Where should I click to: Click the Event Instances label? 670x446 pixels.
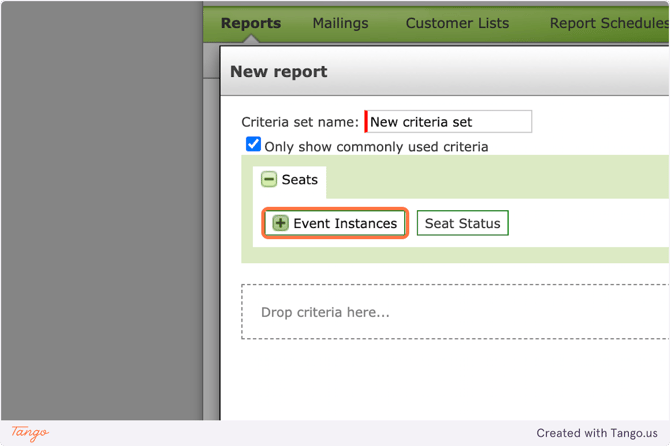click(345, 223)
